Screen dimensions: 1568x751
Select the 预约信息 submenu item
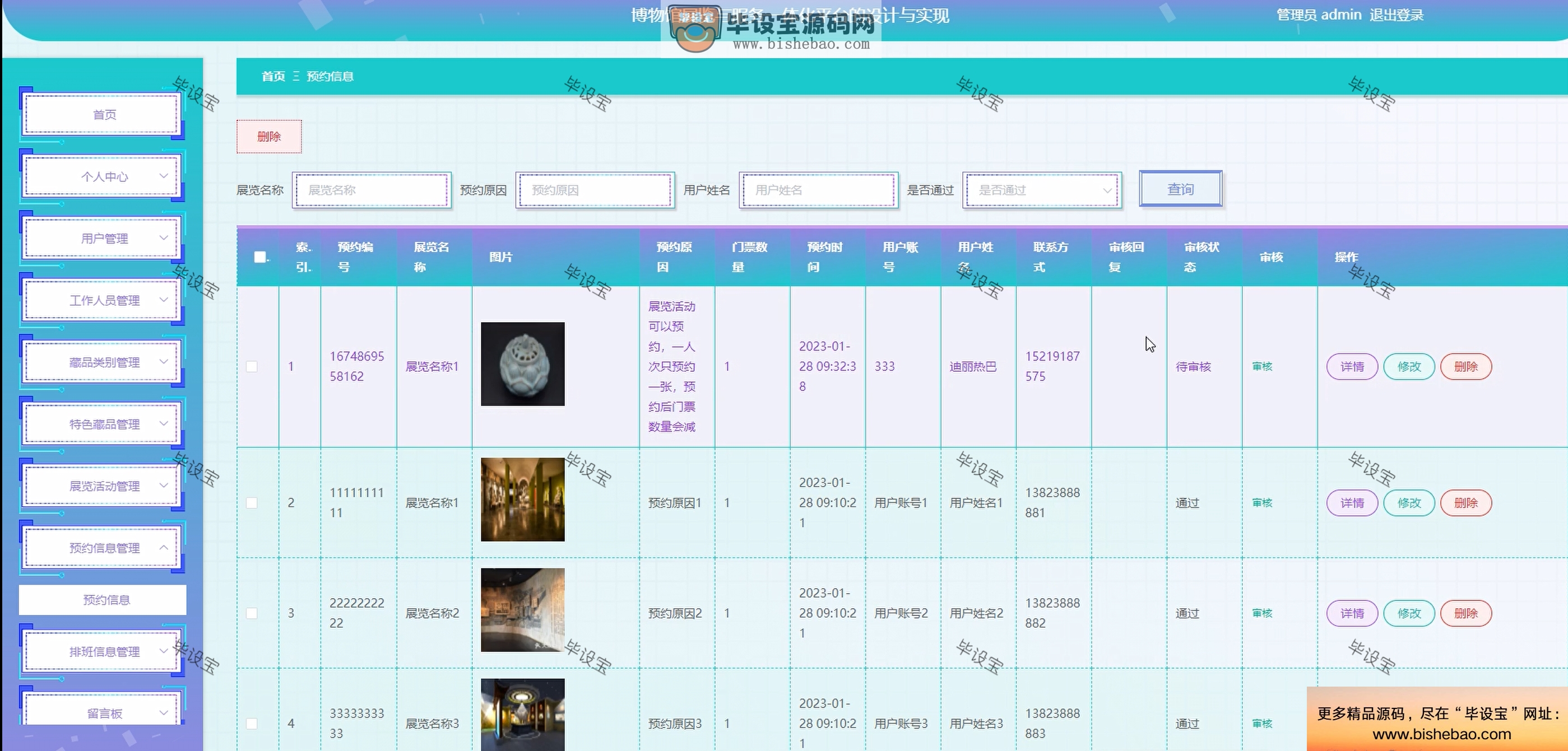coord(102,600)
